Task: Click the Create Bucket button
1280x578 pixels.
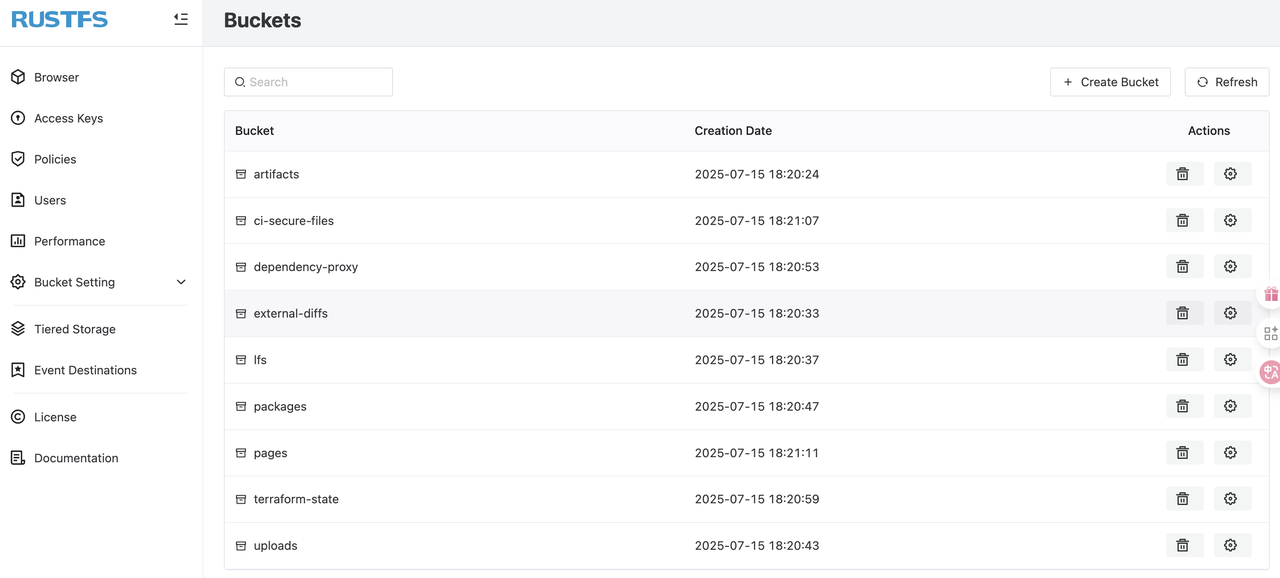Action: 1110,82
